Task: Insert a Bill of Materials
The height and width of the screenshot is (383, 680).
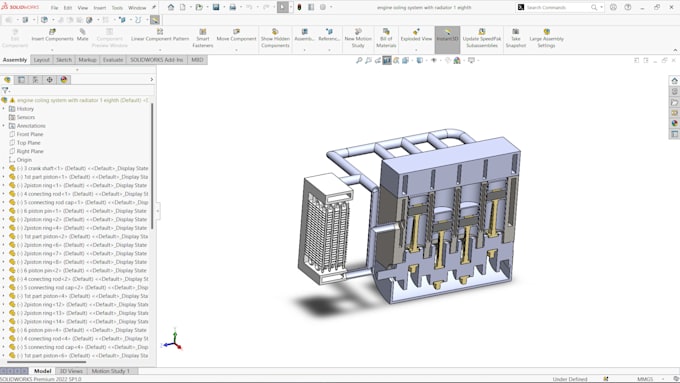Action: [386, 38]
